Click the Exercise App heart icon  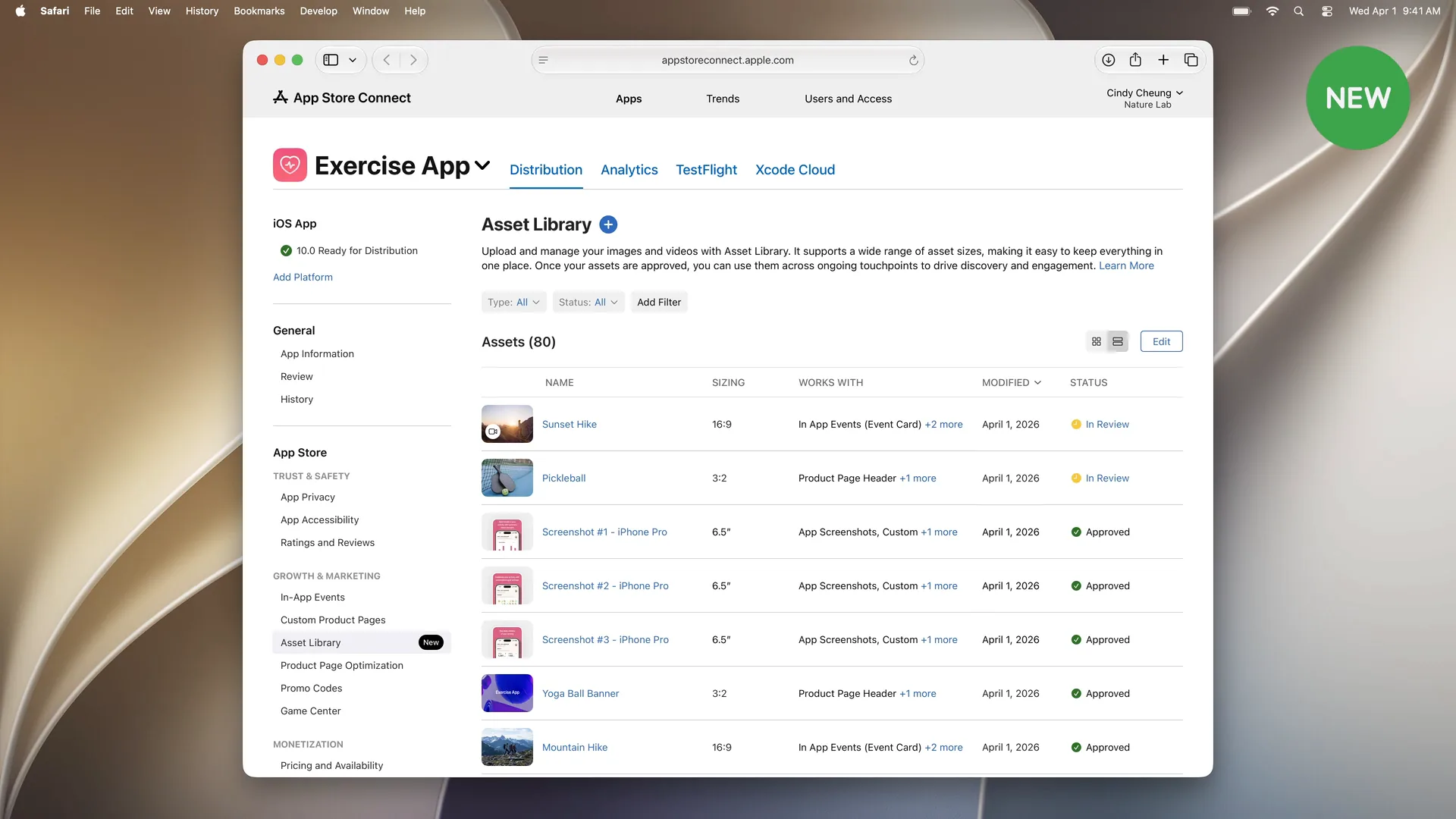click(x=290, y=165)
